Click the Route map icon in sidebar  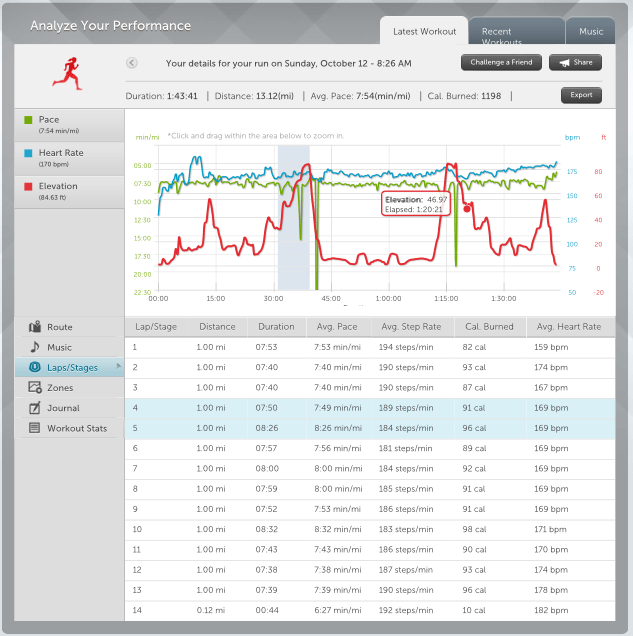[35, 327]
